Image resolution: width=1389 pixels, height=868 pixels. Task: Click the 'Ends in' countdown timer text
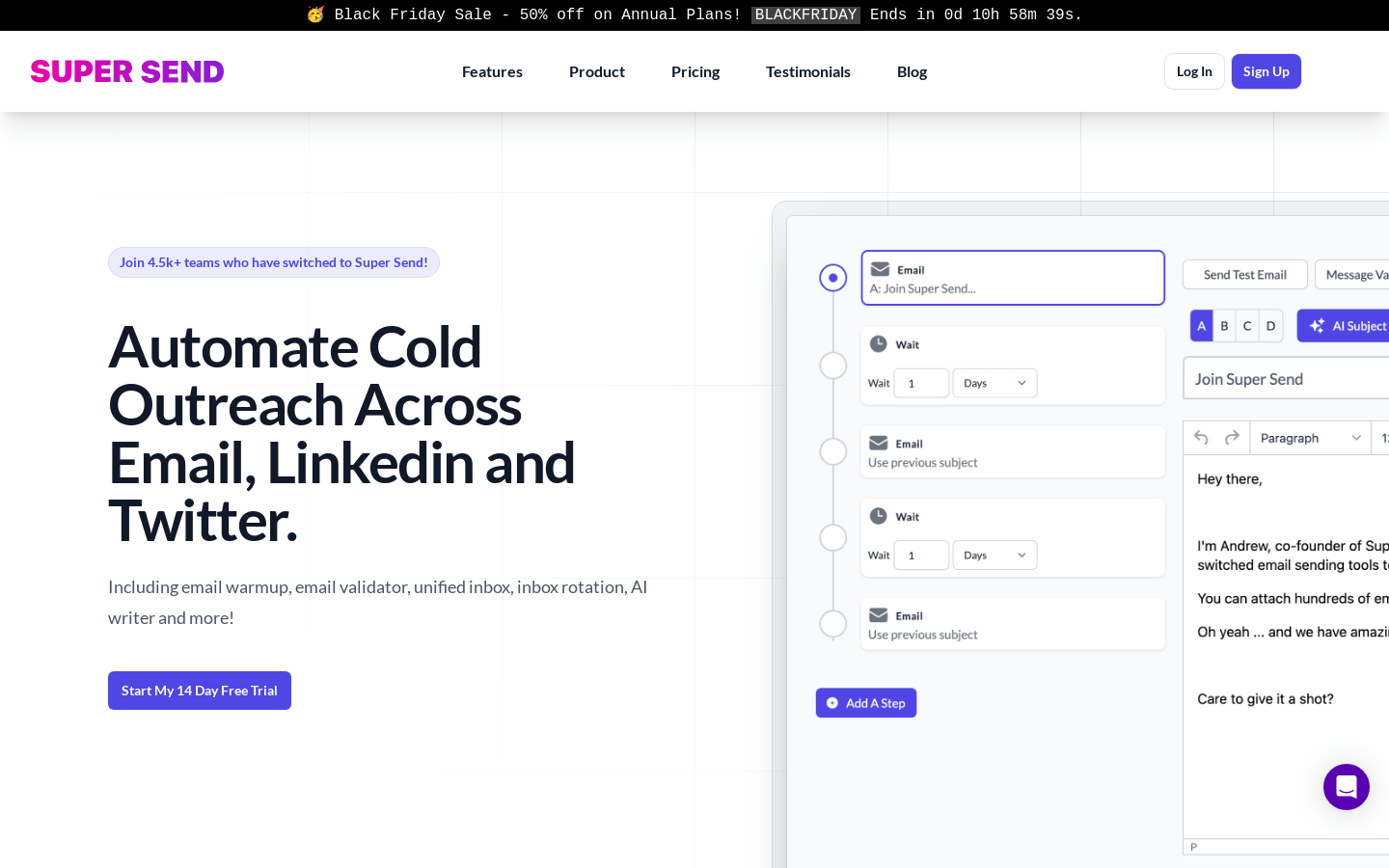click(x=976, y=14)
